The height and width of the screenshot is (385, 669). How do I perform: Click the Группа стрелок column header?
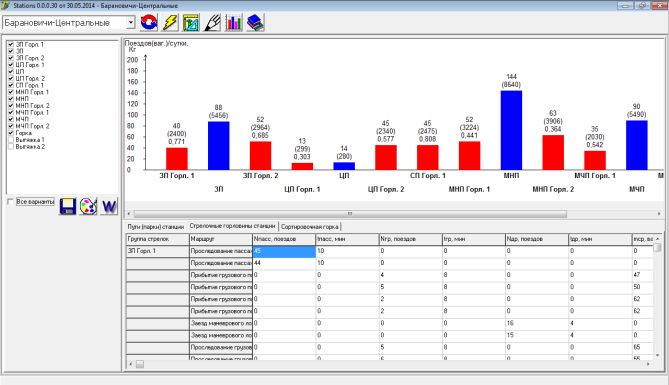click(157, 239)
